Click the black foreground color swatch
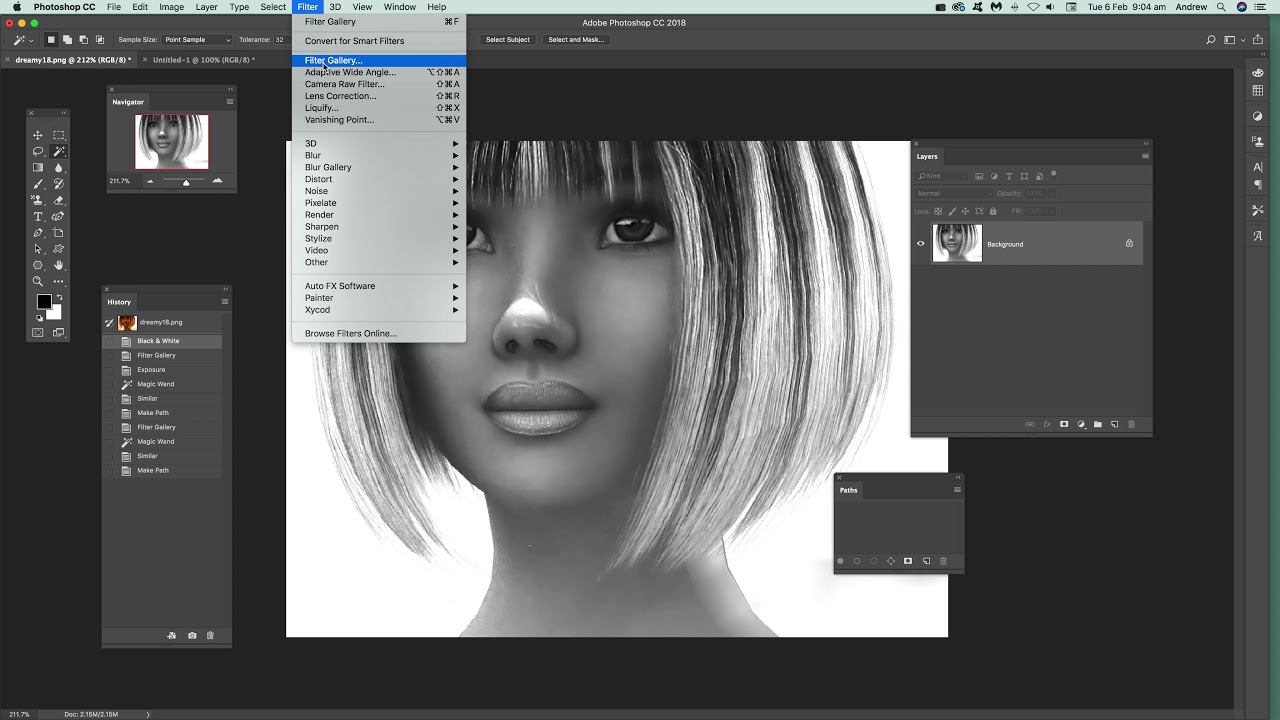The image size is (1280, 720). 44,302
